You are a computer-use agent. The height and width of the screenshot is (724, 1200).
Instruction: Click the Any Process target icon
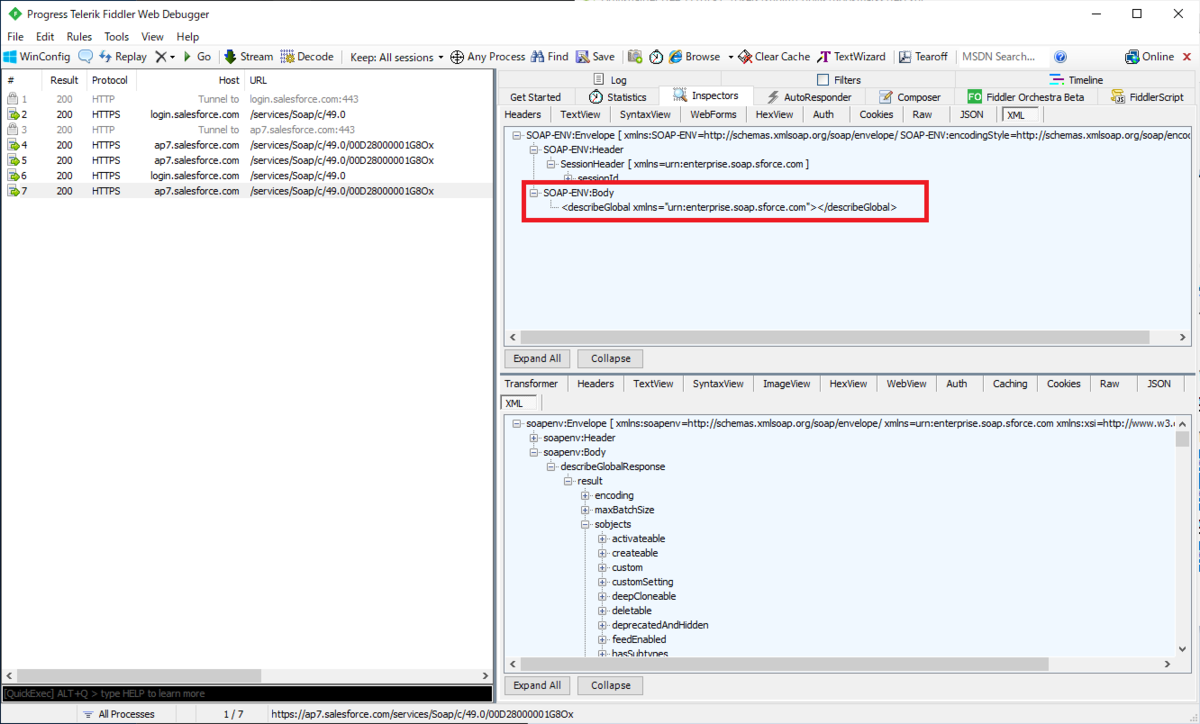click(x=457, y=57)
